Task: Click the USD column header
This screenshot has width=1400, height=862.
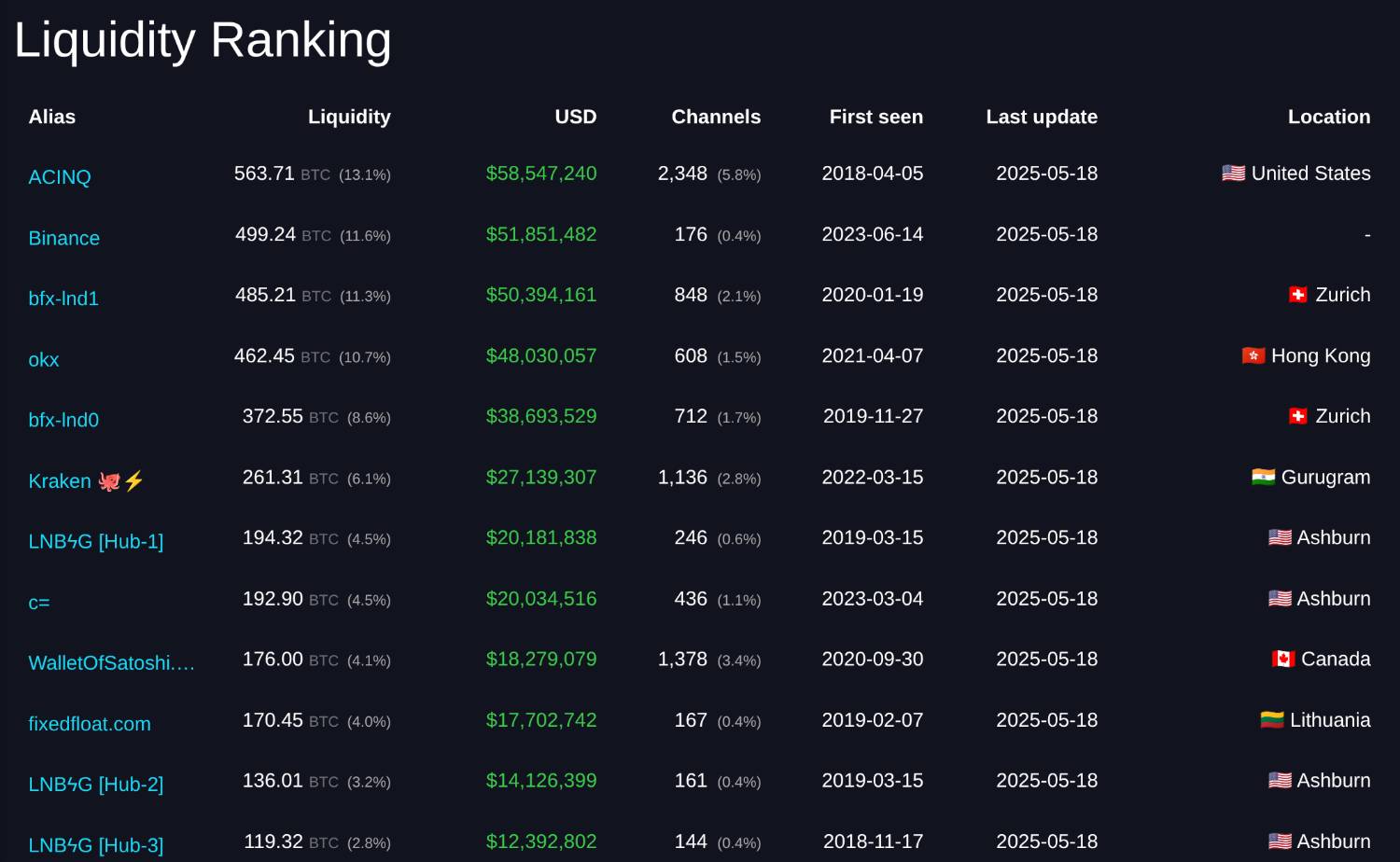Action: [576, 117]
